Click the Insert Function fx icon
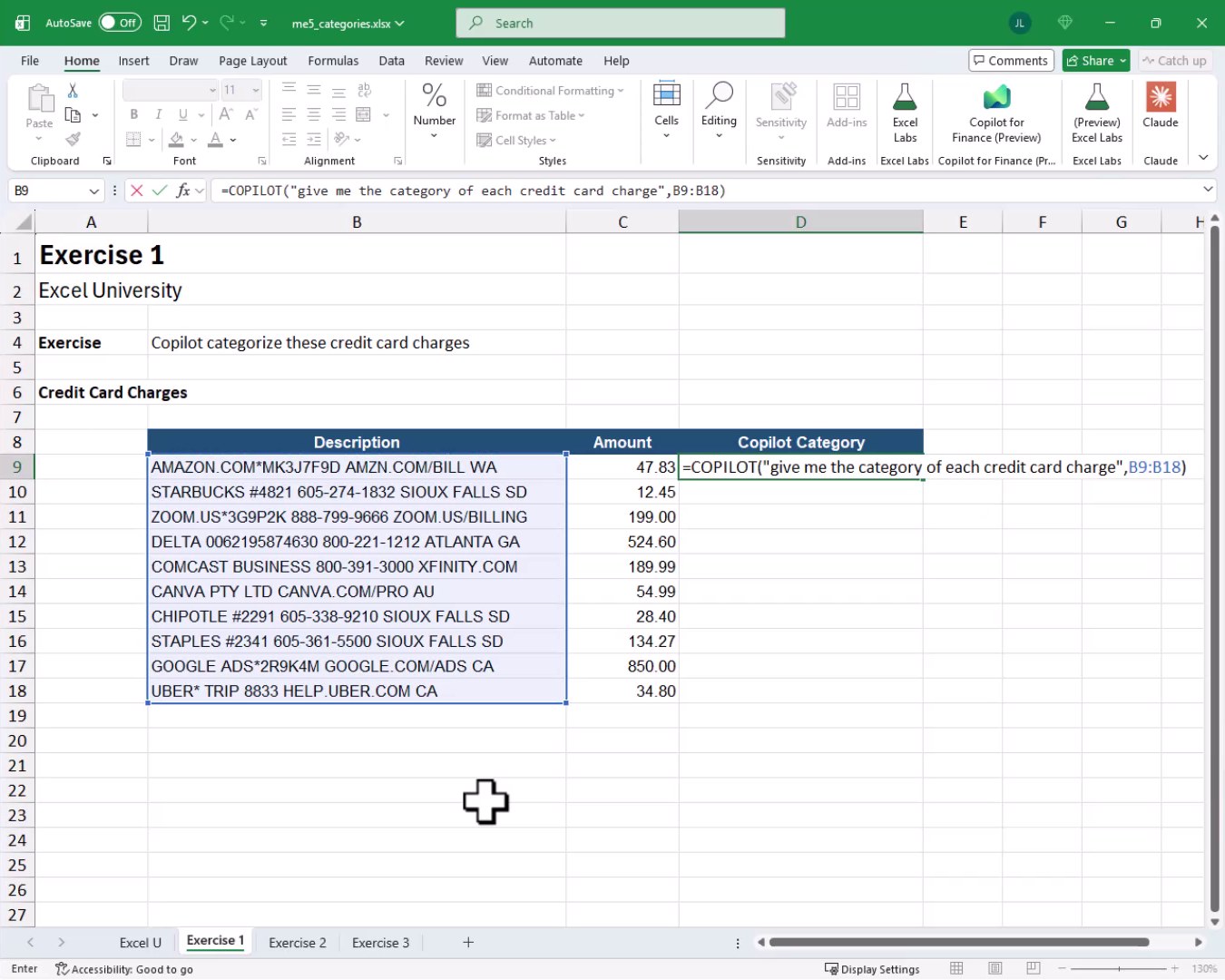Viewport: 1225px width, 980px height. point(183,191)
